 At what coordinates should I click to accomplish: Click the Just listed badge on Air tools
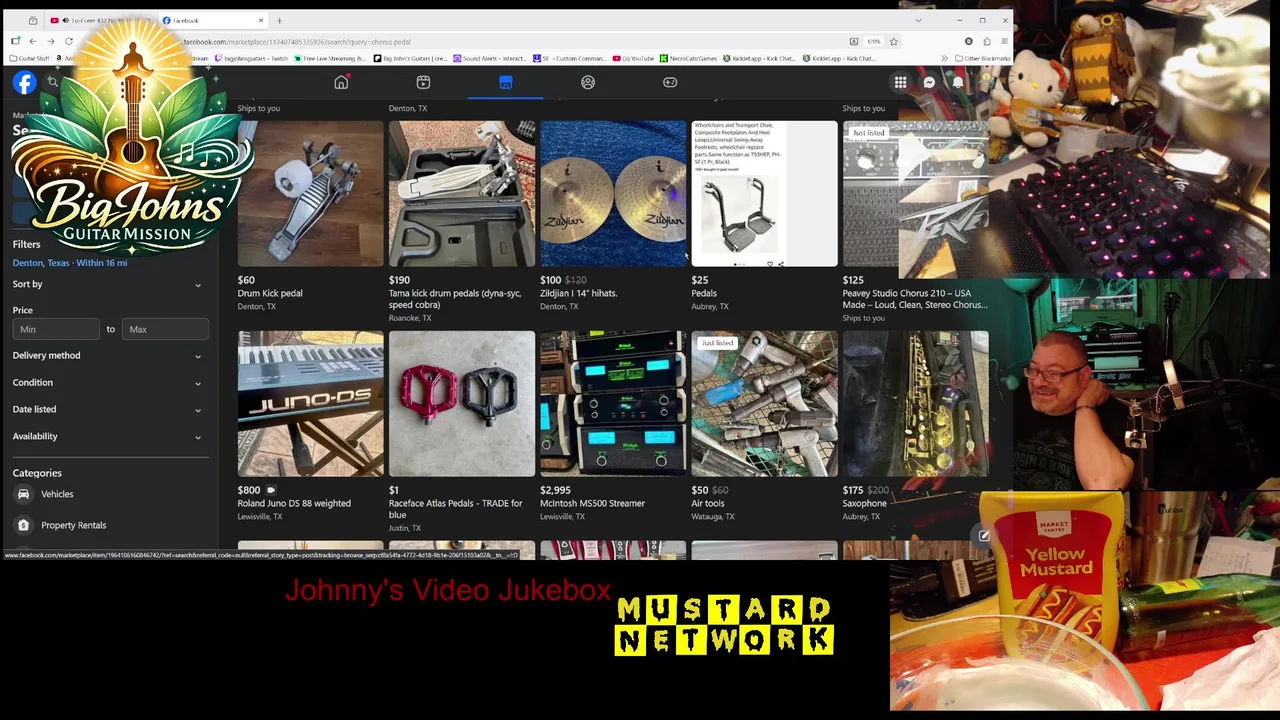click(717, 343)
